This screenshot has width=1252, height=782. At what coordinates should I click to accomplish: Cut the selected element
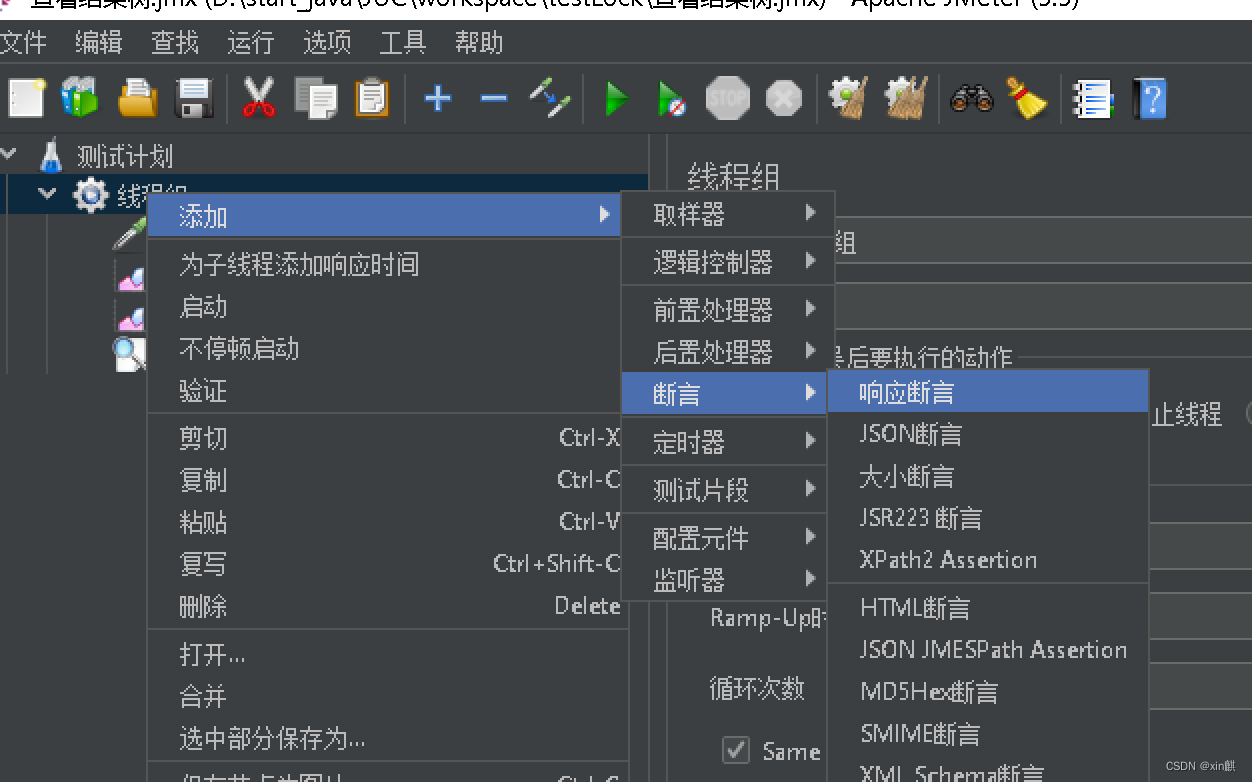(258, 97)
